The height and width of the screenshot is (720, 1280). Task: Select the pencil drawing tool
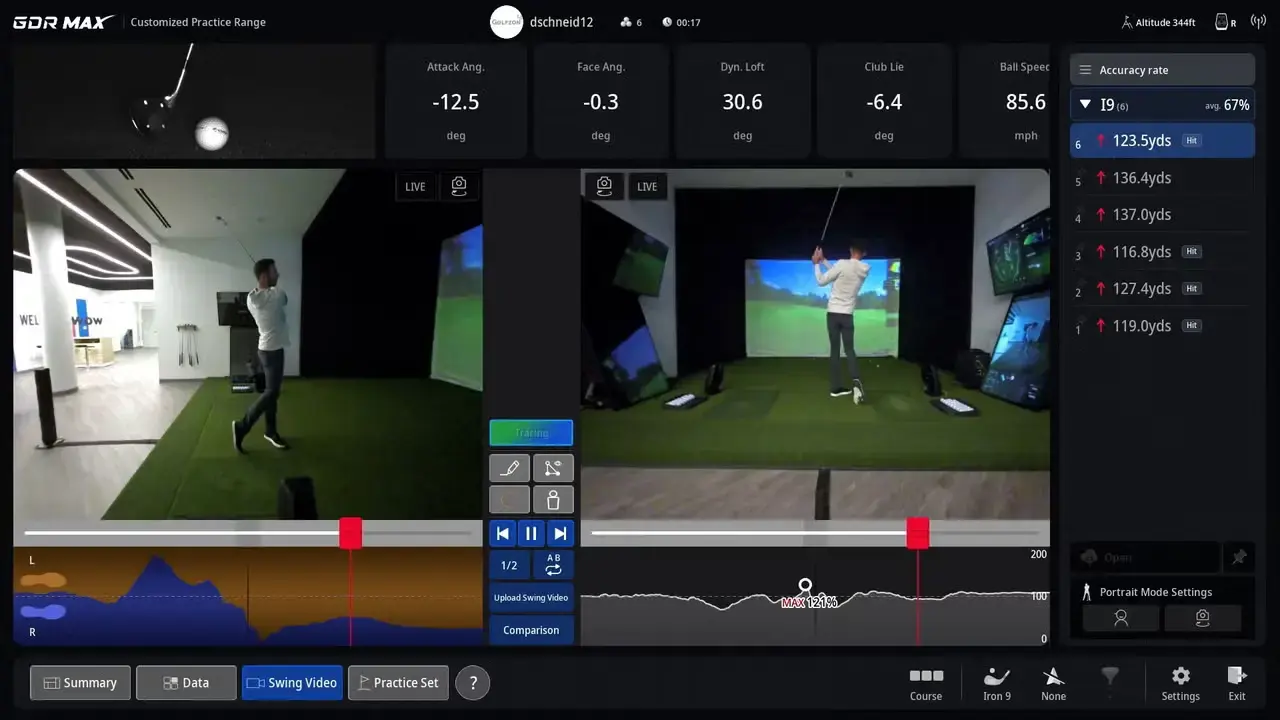click(509, 467)
